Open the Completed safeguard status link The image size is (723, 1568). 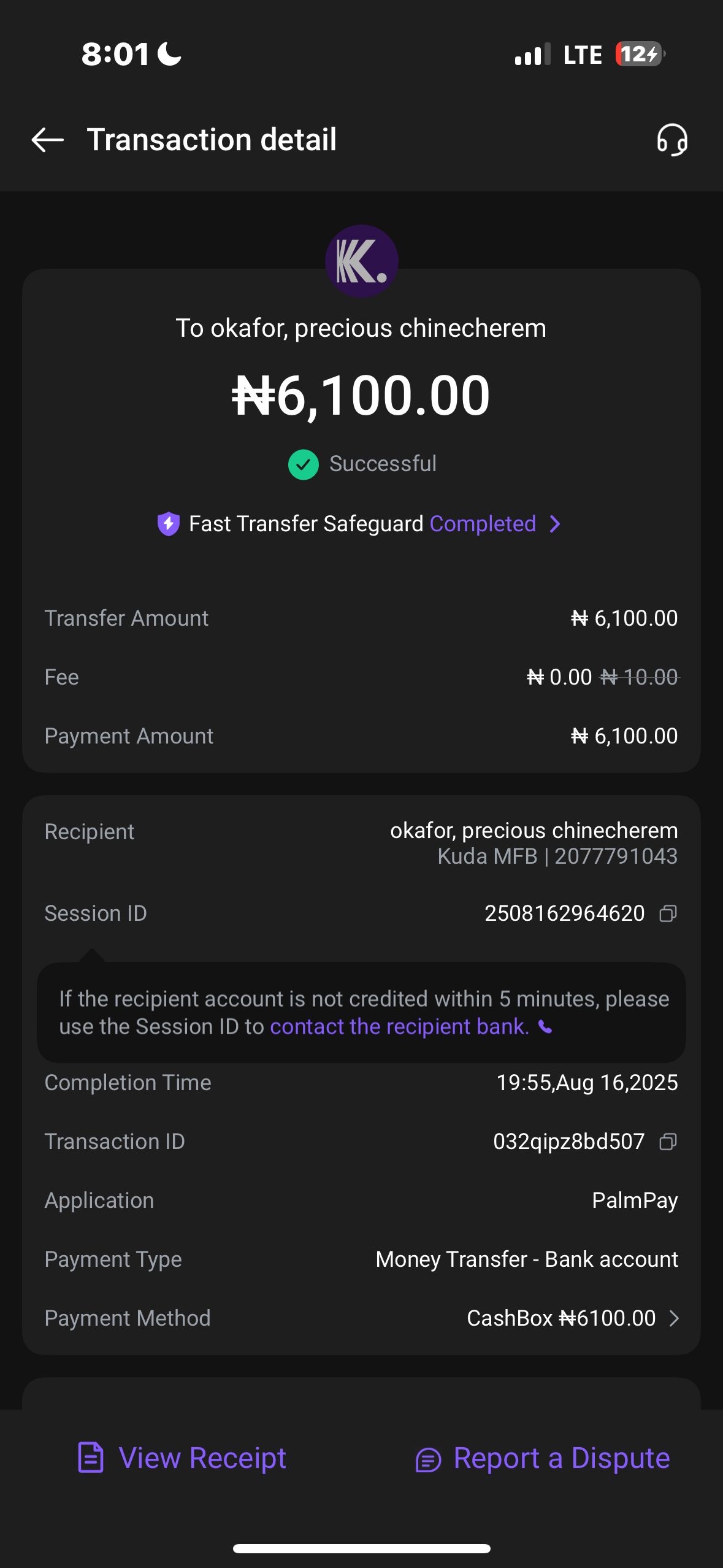coord(483,524)
